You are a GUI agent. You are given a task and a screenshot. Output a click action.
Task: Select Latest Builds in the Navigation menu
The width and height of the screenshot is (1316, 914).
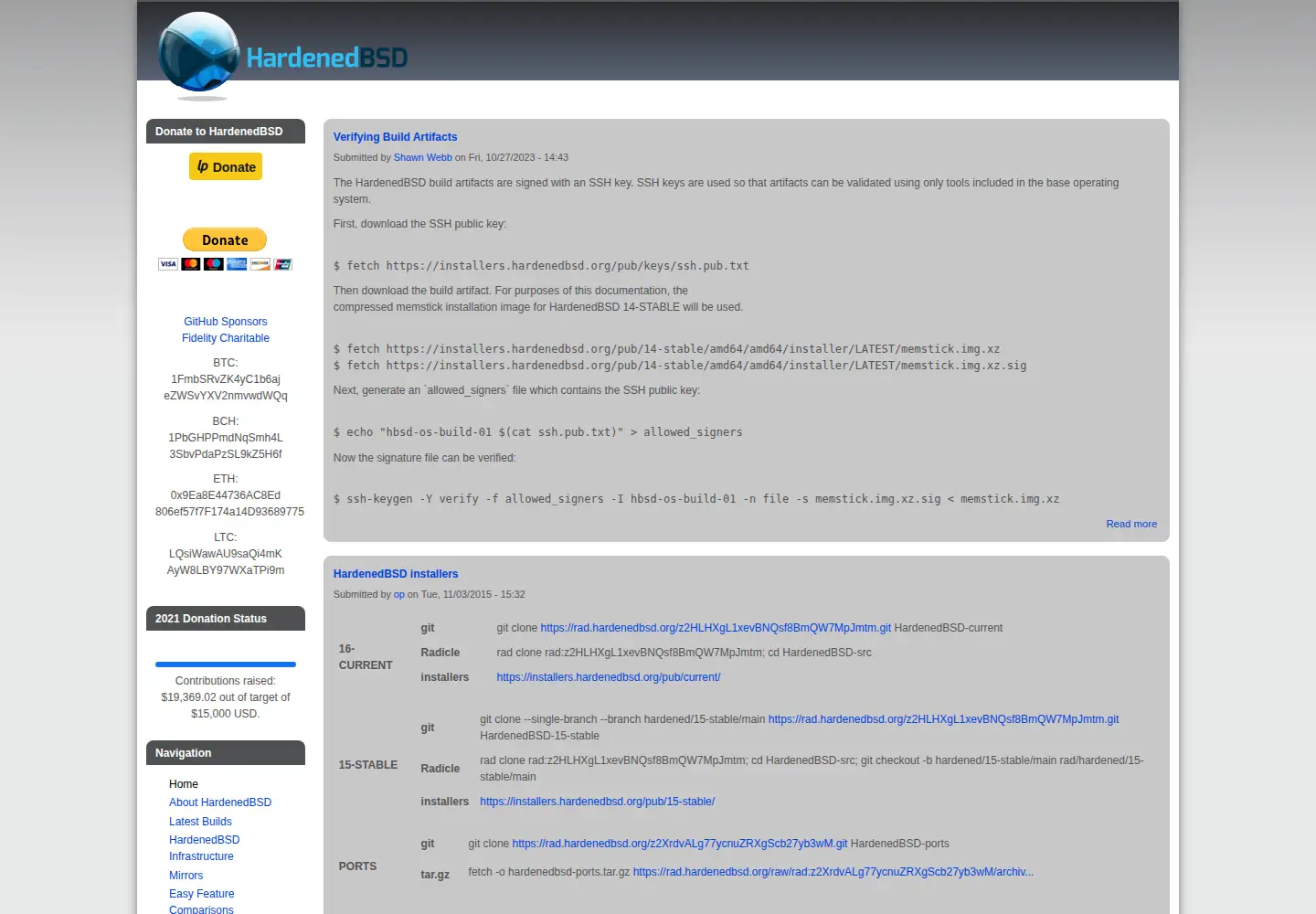[x=200, y=822]
